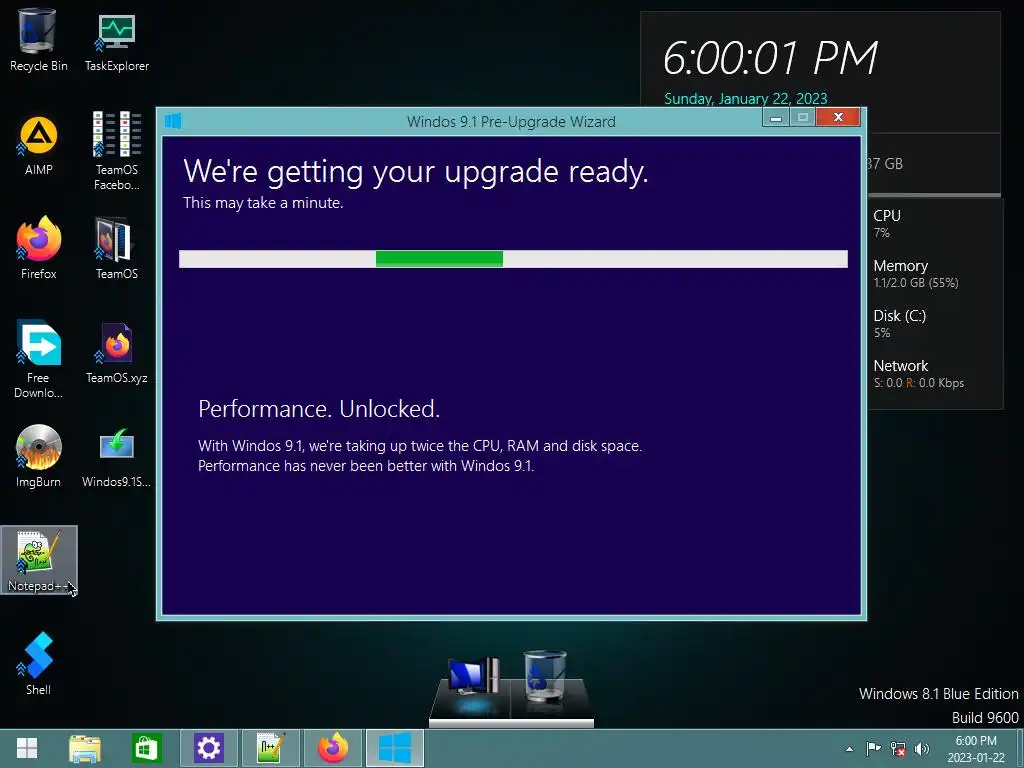Screen dimensions: 1024x768
Task: Open the Firefox desktop shortcut
Action: coord(38,248)
